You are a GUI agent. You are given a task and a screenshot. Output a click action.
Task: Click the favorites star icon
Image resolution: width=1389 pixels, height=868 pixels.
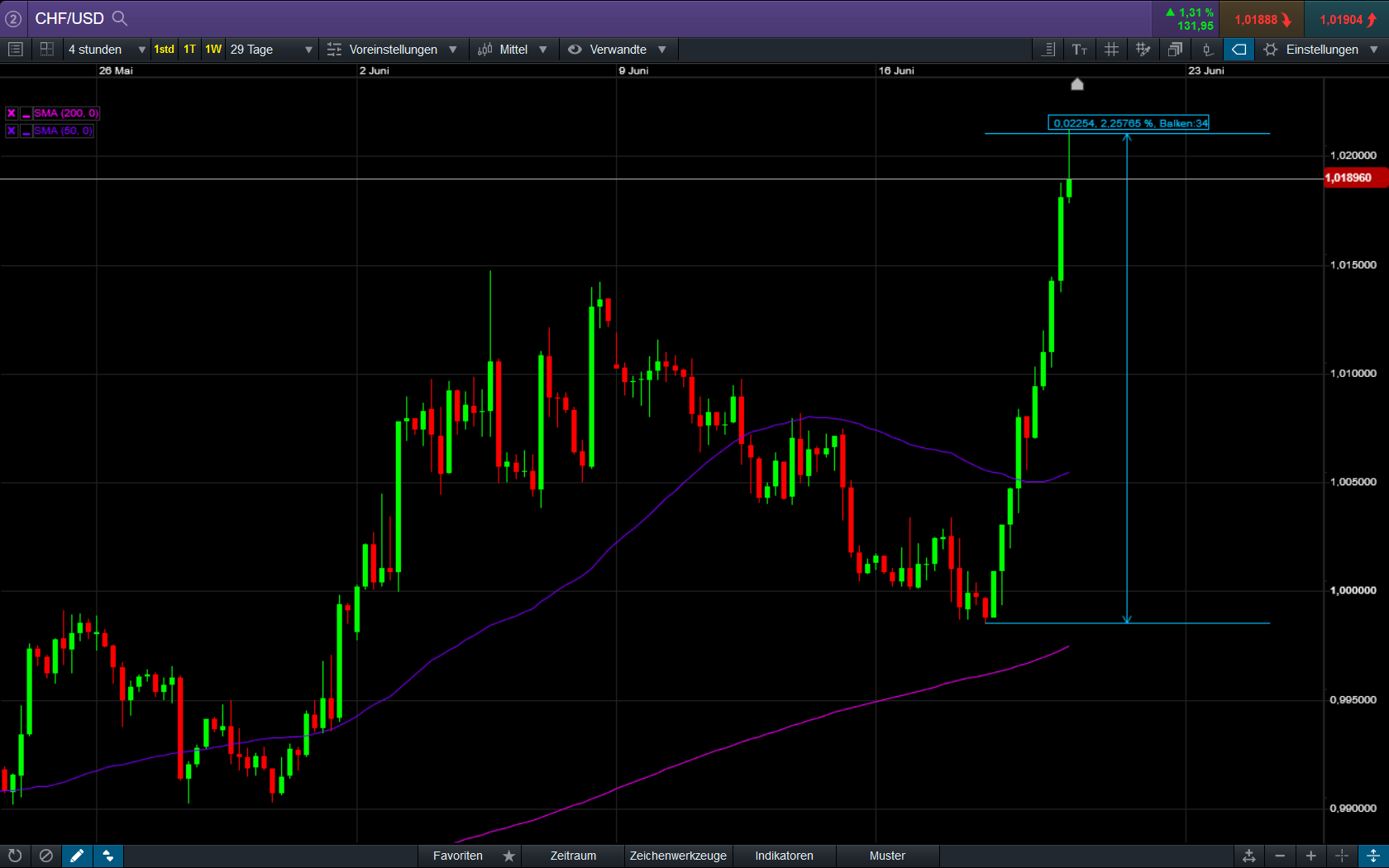pos(509,856)
